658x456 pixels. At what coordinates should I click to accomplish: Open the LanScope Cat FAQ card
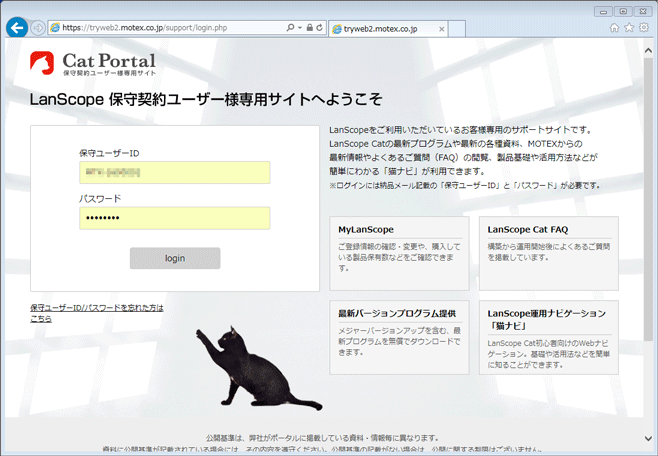click(548, 253)
